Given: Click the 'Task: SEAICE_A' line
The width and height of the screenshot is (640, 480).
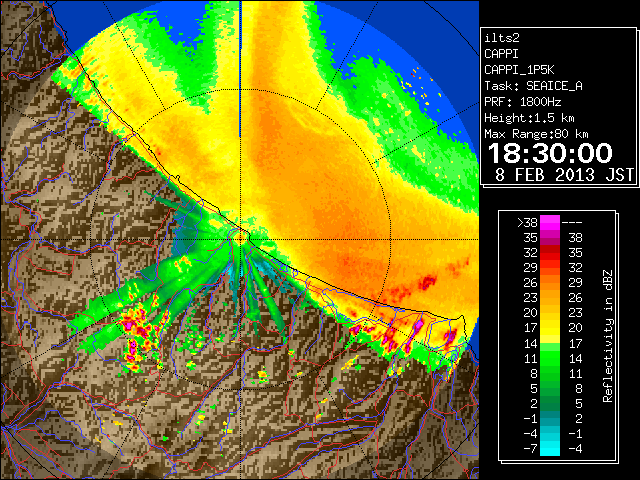Looking at the screenshot, I should pyautogui.click(x=533, y=86).
